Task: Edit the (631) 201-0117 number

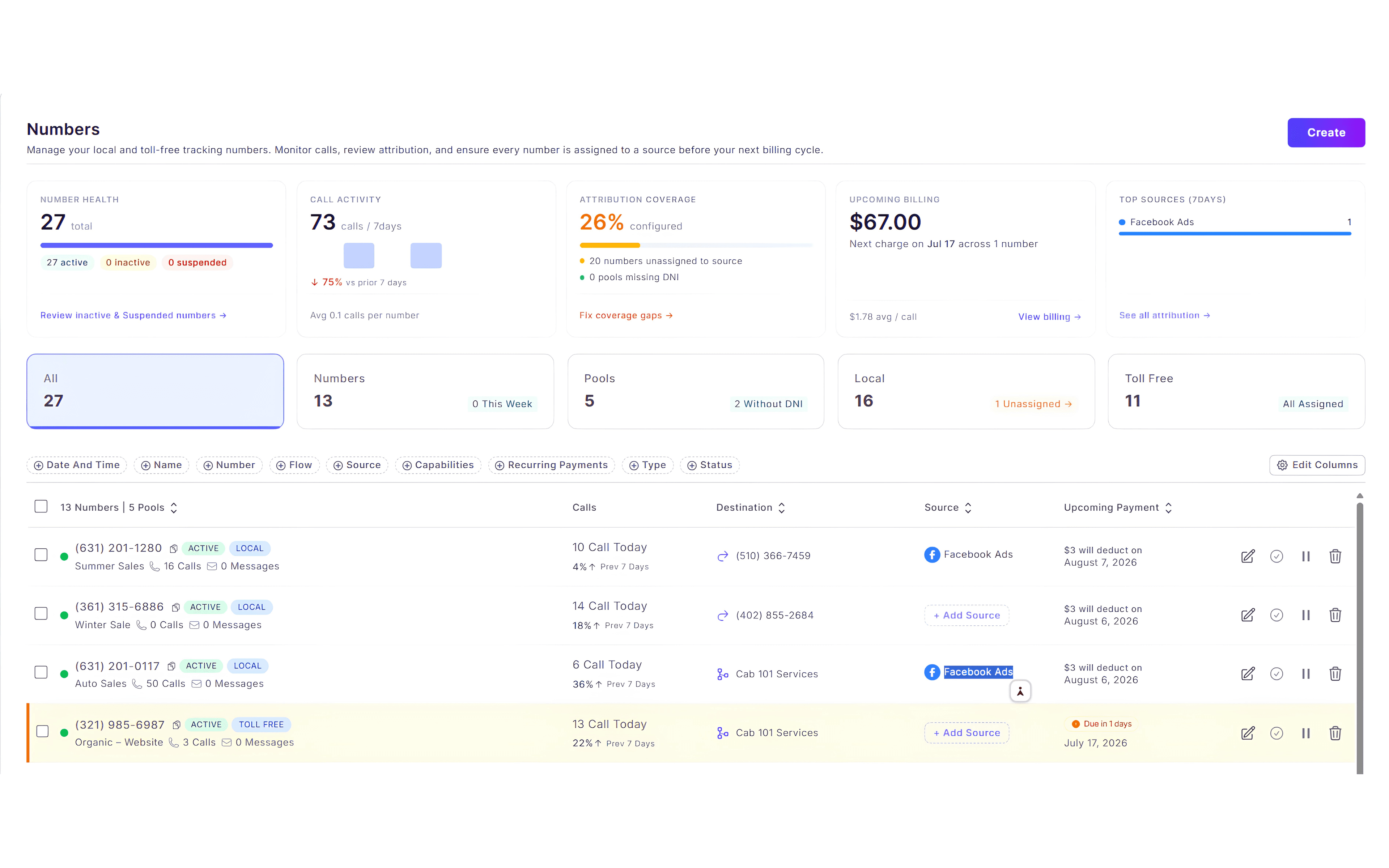Action: [1247, 673]
